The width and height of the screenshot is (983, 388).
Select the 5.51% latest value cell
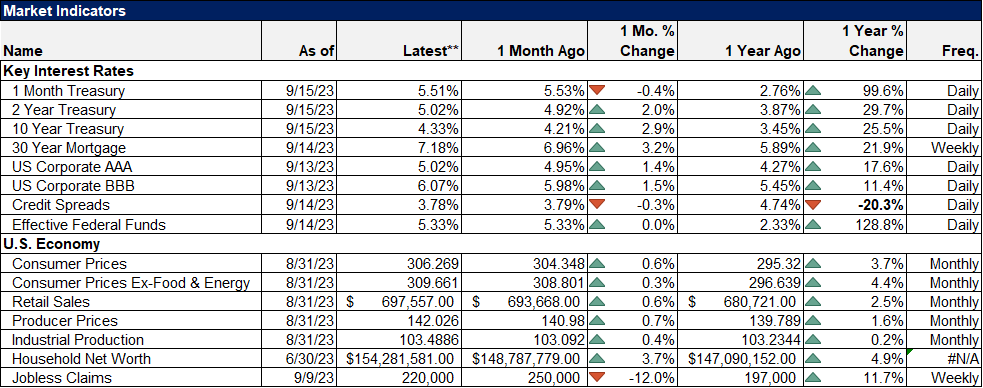pos(399,90)
